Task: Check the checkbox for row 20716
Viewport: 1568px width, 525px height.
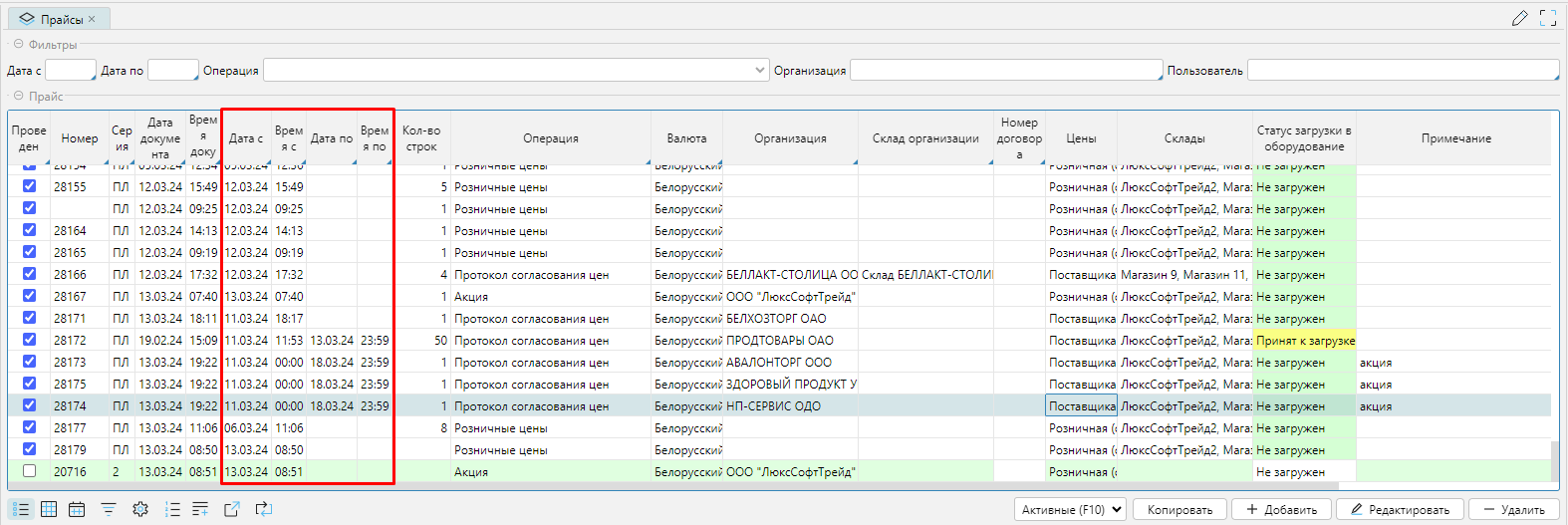Action: tap(29, 471)
